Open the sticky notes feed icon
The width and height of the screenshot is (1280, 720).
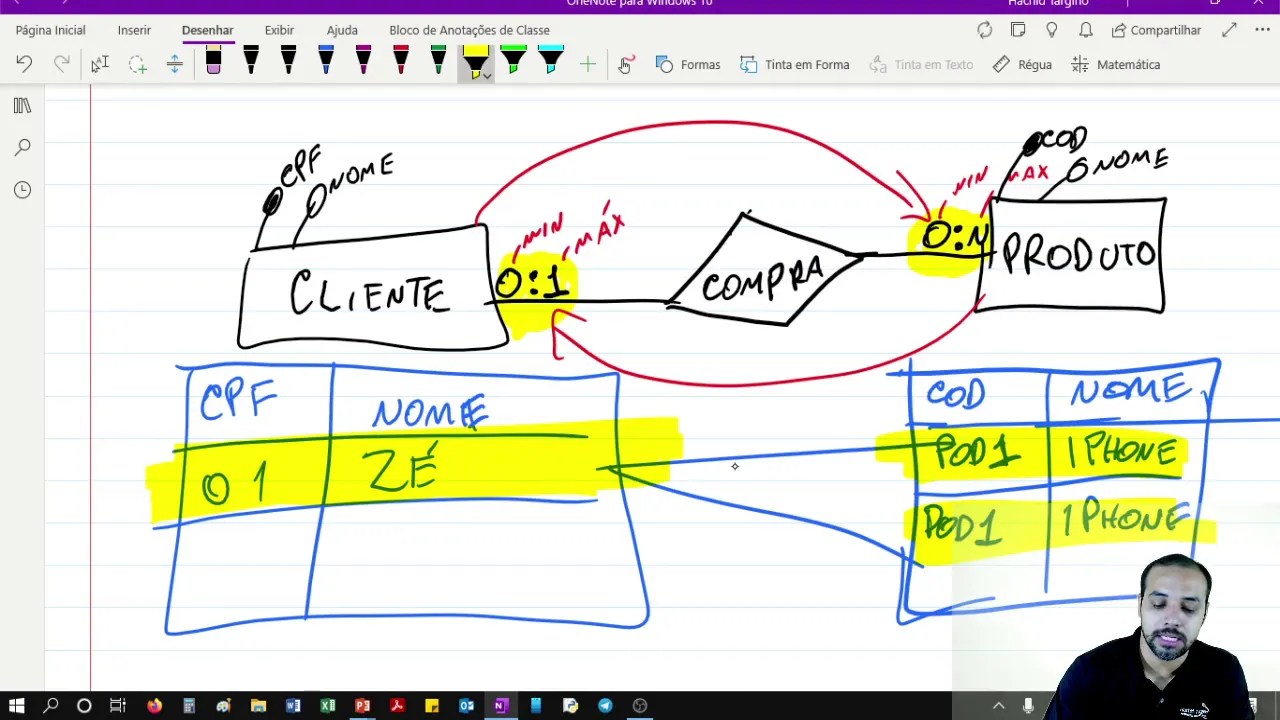coord(1018,30)
